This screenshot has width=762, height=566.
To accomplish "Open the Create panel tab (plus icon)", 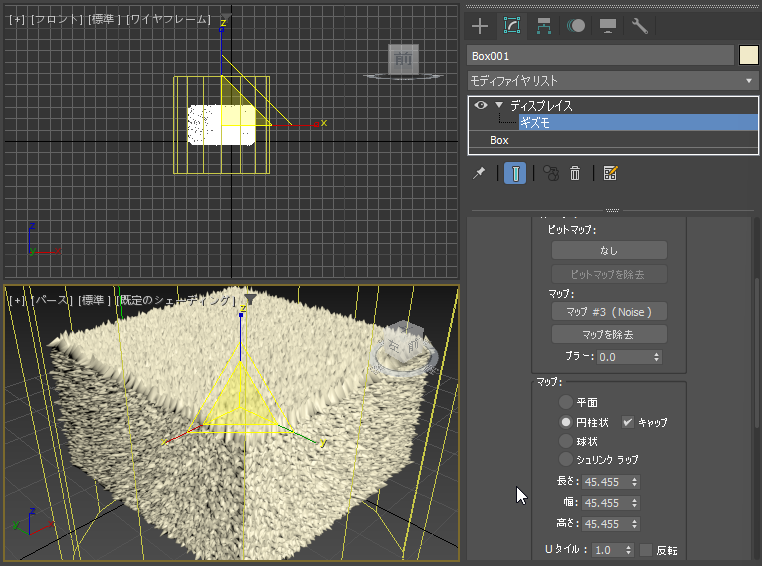I will pyautogui.click(x=480, y=26).
